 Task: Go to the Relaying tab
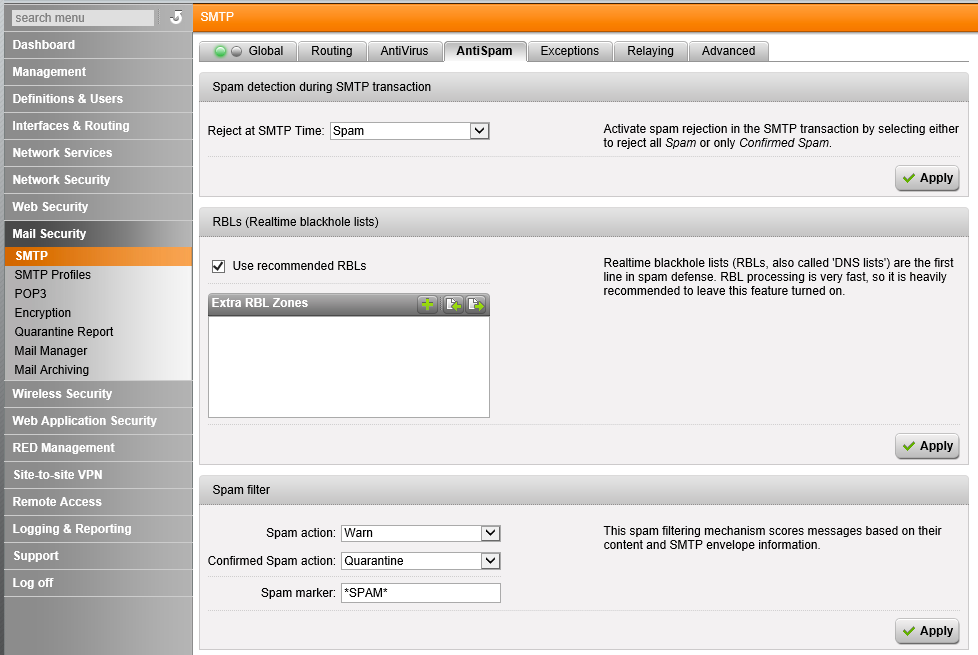tap(651, 51)
